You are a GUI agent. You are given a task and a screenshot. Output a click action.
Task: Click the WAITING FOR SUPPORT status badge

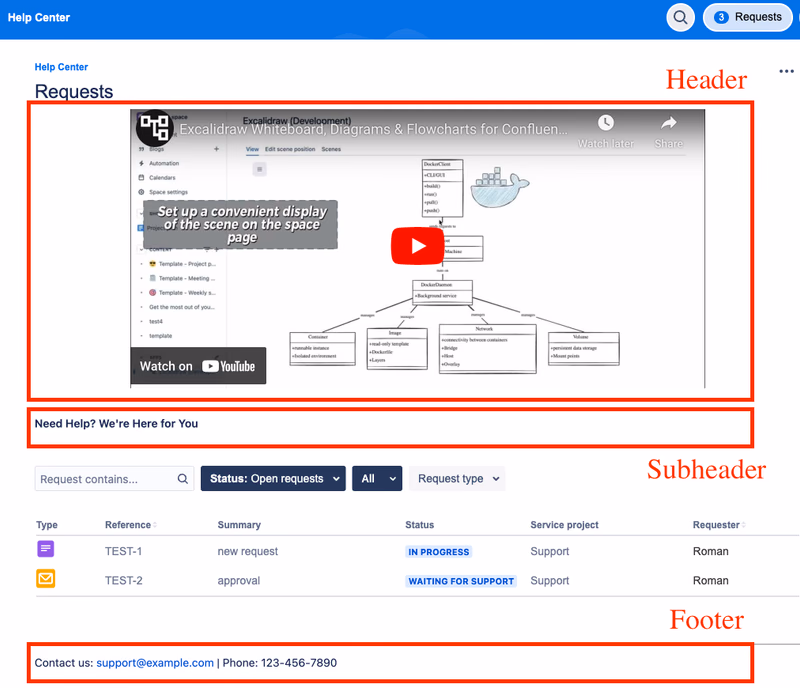tap(461, 581)
